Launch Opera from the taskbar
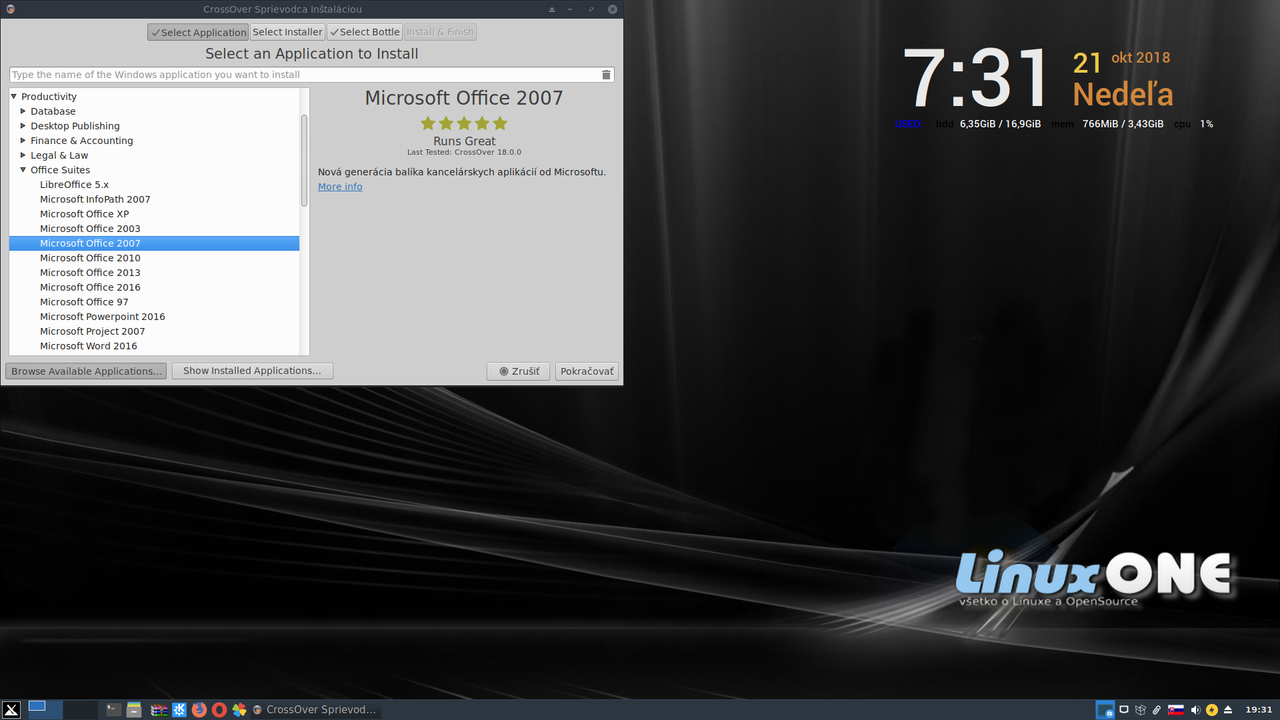The height and width of the screenshot is (720, 1280). point(219,710)
